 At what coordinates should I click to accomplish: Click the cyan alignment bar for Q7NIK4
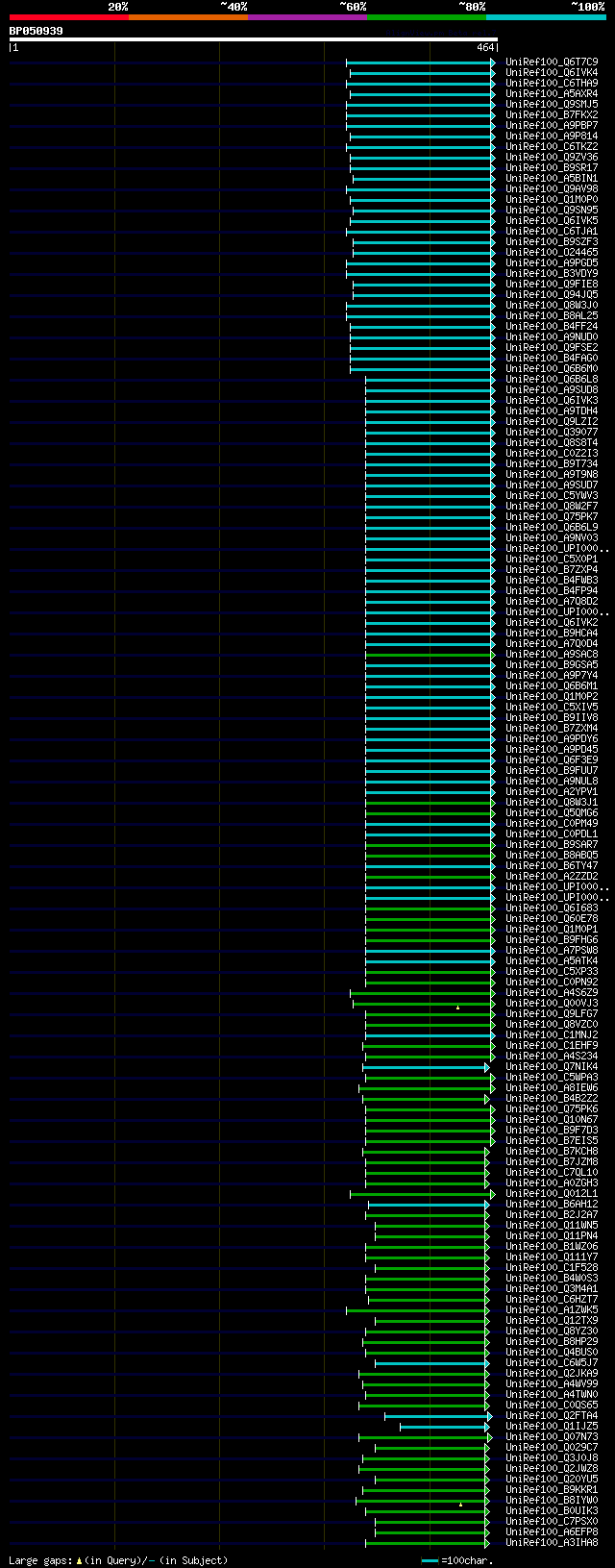click(426, 1066)
